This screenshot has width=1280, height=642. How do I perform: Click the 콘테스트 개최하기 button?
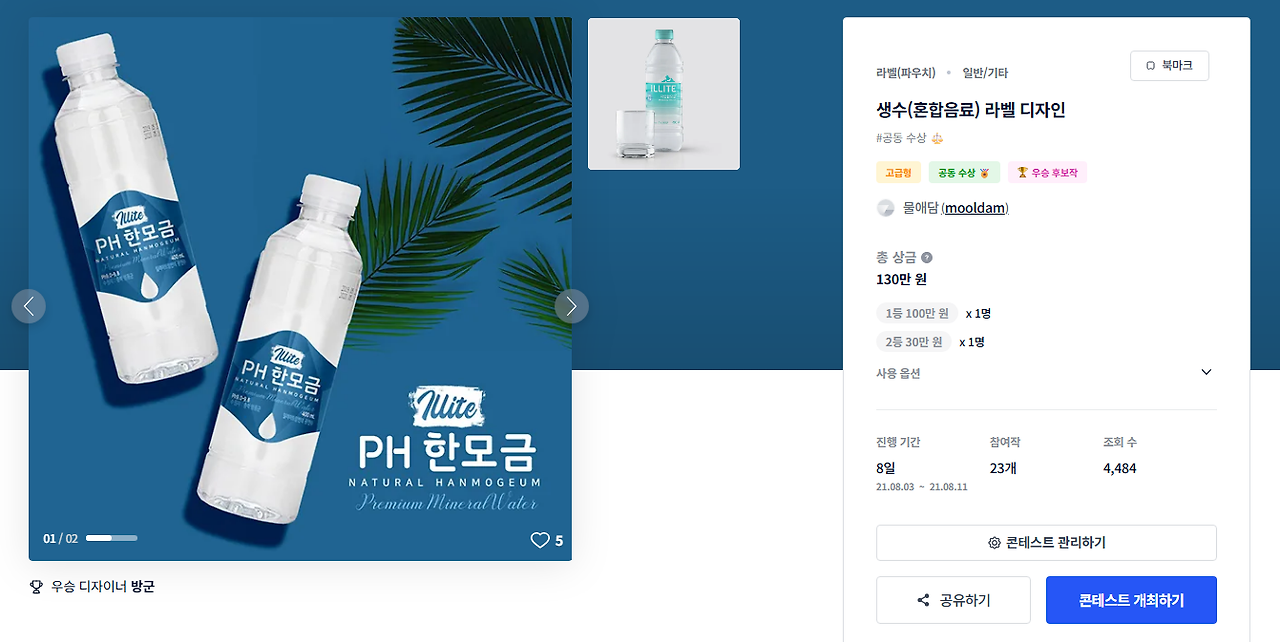1131,600
